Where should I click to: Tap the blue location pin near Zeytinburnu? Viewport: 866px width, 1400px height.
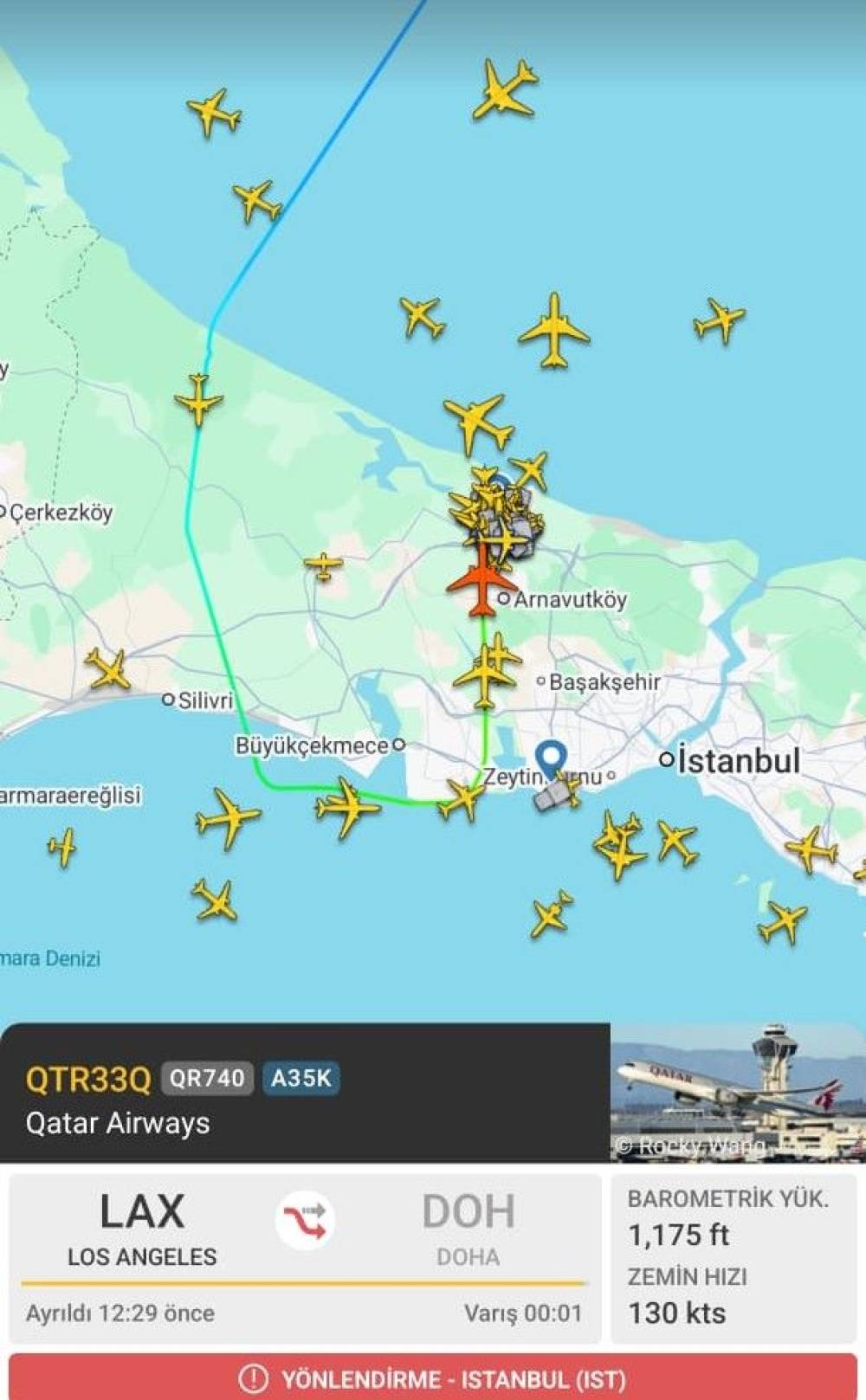click(x=551, y=759)
